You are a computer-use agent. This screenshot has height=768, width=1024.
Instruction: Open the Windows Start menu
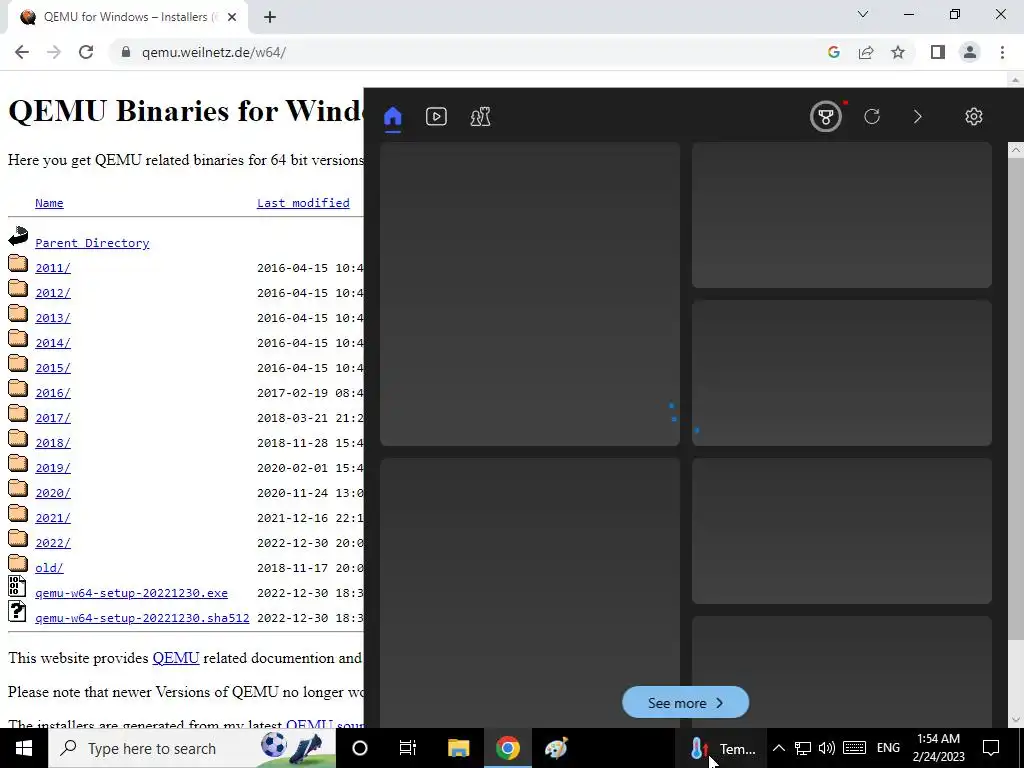pyautogui.click(x=24, y=748)
